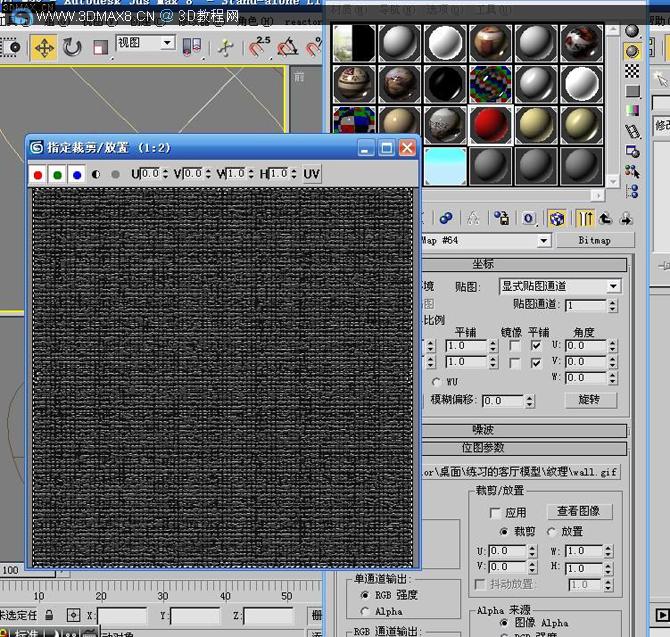
Task: Click the pivot point center flyout icon
Action: [x=191, y=47]
